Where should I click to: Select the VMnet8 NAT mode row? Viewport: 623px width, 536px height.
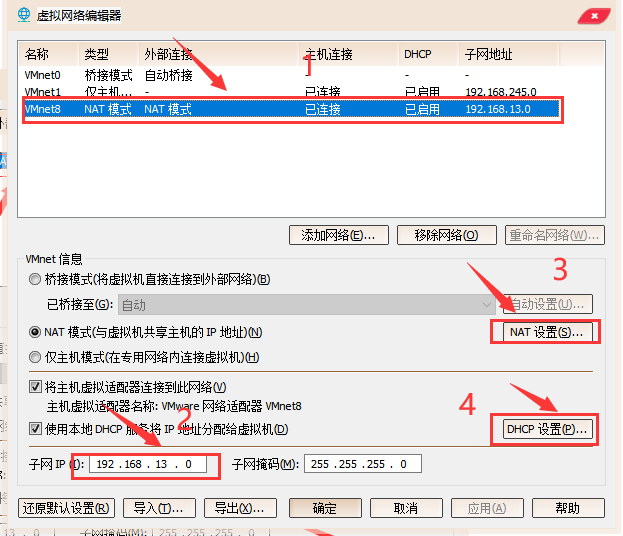click(290, 109)
